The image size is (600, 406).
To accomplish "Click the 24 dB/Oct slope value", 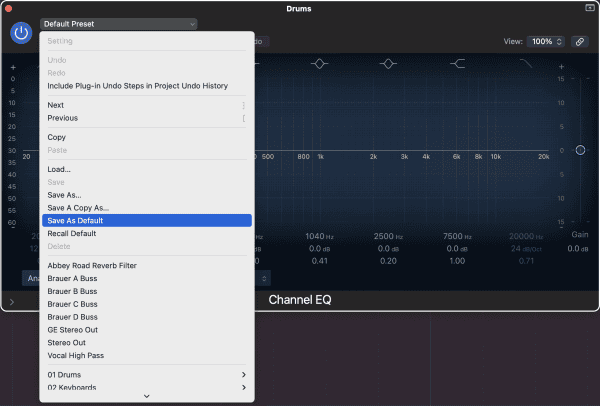I will 526,249.
